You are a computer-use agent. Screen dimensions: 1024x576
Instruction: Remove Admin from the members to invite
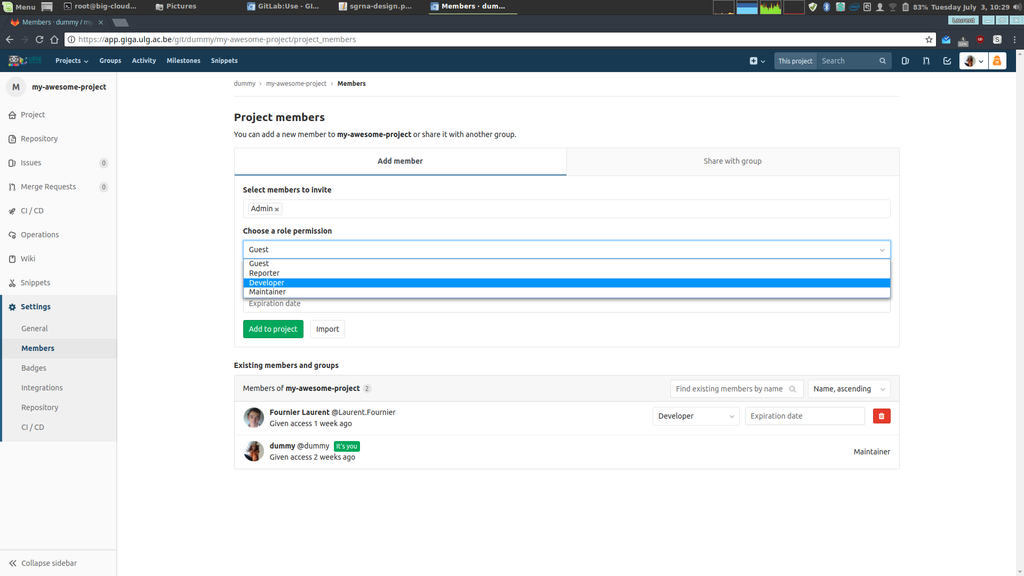click(277, 210)
